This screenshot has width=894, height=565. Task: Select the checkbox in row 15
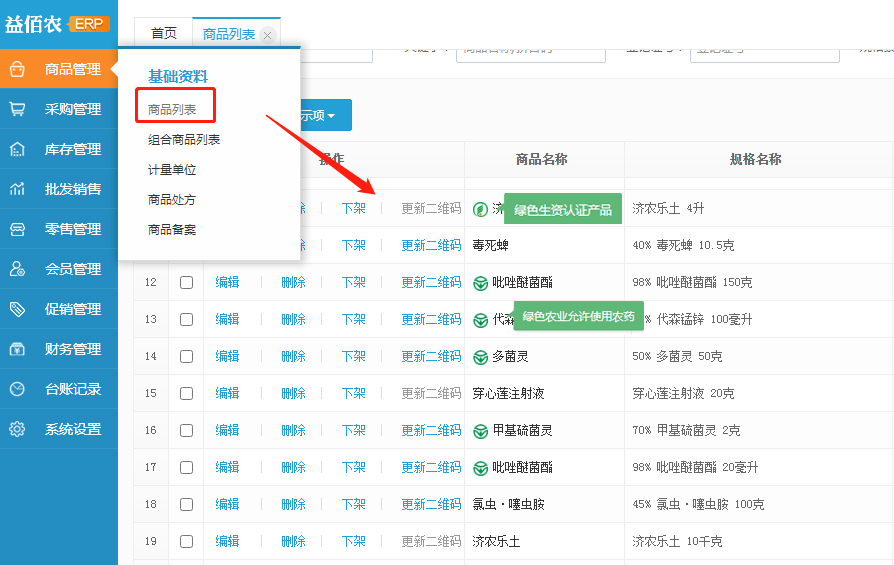coord(186,394)
